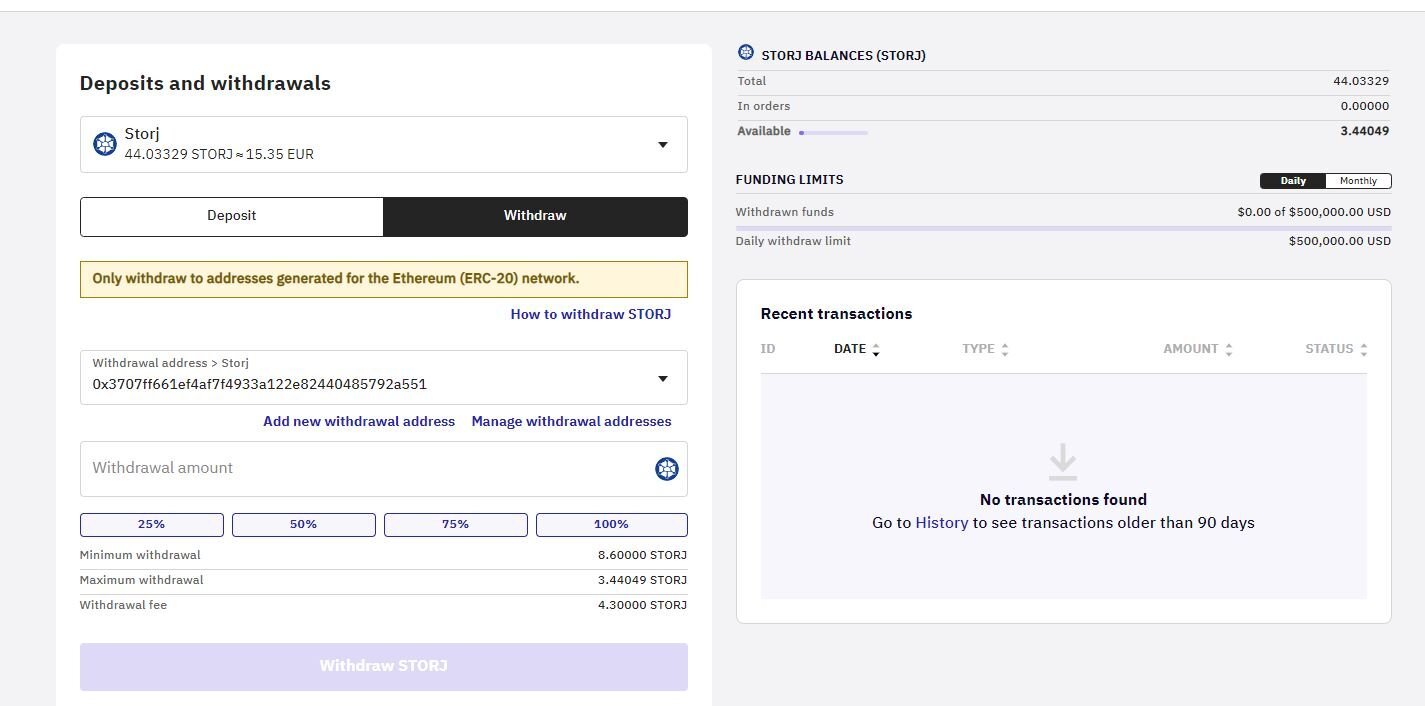This screenshot has width=1425, height=706.
Task: Sort transactions by AMOUNT arrows
Action: (x=1229, y=350)
